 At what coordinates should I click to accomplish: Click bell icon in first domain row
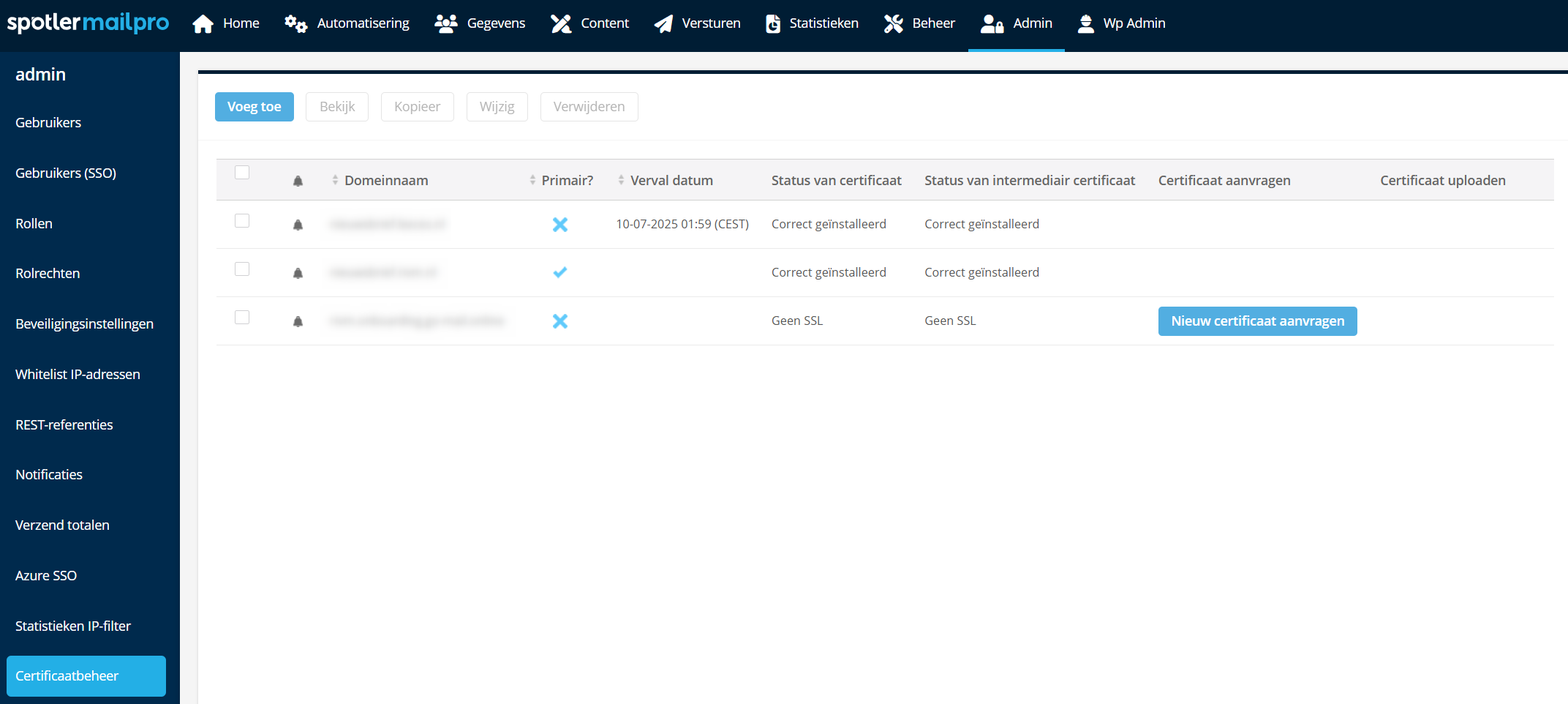[298, 225]
